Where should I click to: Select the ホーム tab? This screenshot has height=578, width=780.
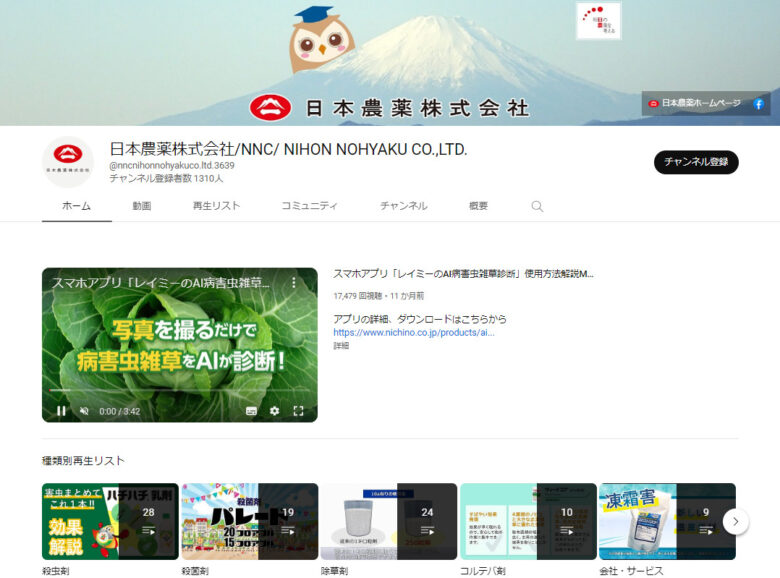click(77, 206)
